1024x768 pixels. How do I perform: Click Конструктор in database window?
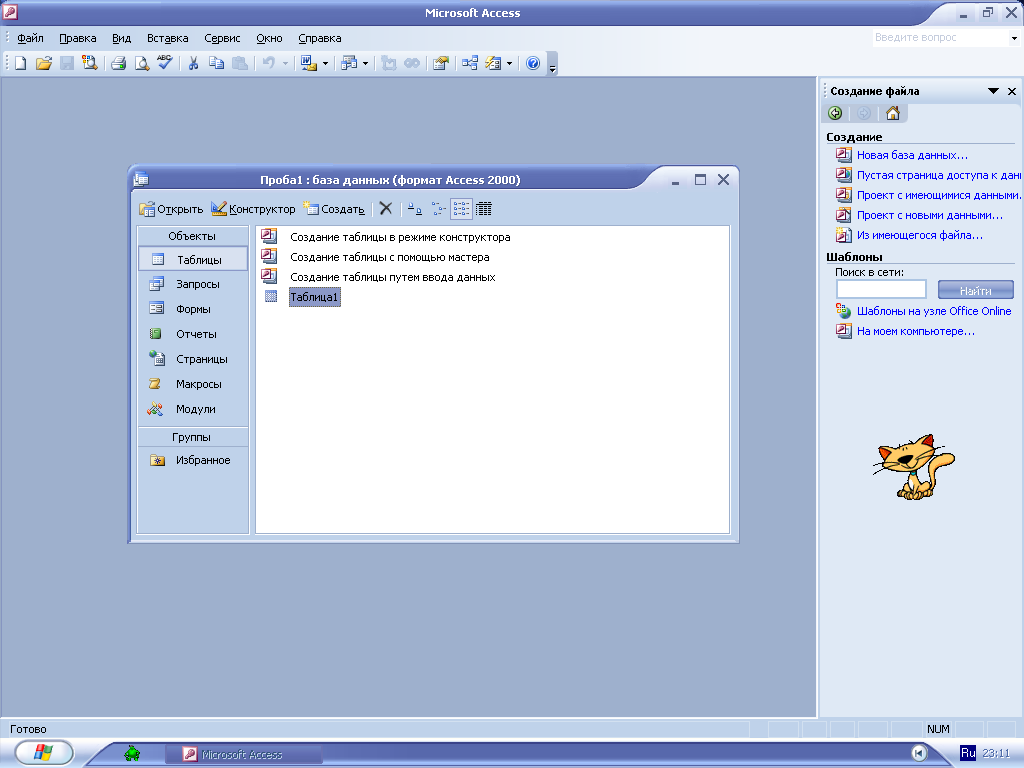(253, 209)
